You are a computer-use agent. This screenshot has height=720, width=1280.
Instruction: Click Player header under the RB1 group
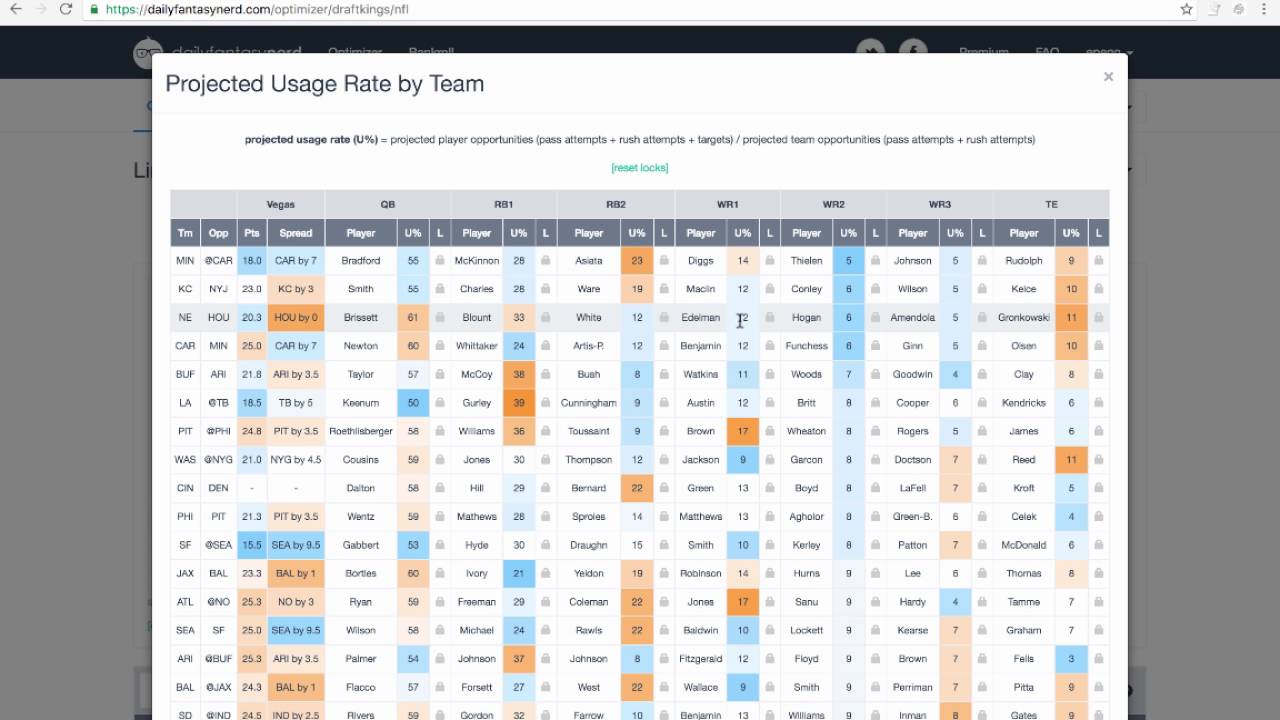click(x=477, y=233)
